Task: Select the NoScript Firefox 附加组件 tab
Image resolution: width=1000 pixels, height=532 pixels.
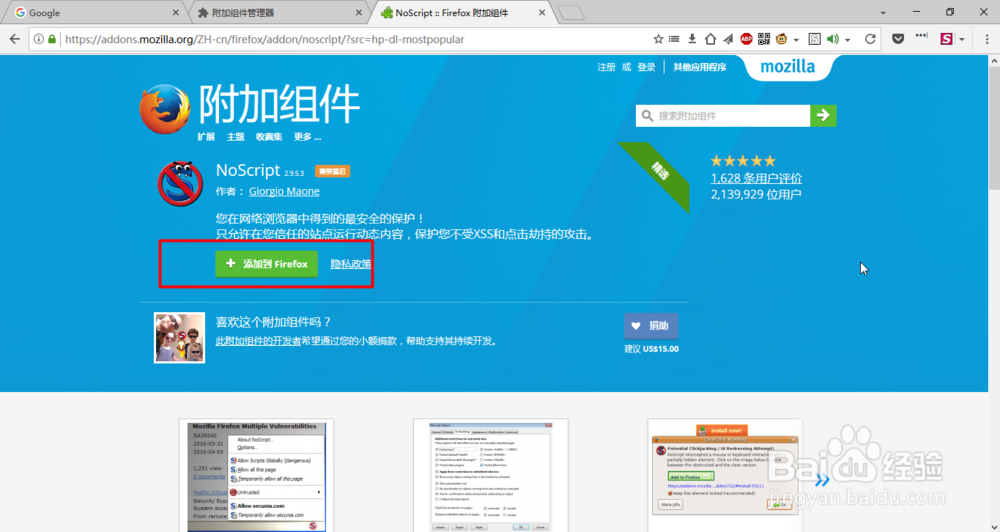Action: [464, 13]
